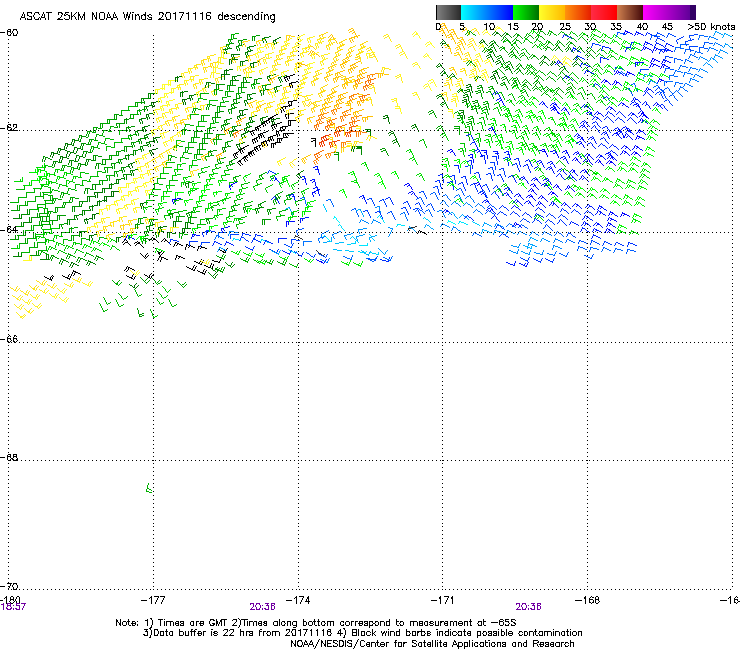Select the brown 35-40 knots color segment
This screenshot has width=740, height=650.
coord(630,12)
